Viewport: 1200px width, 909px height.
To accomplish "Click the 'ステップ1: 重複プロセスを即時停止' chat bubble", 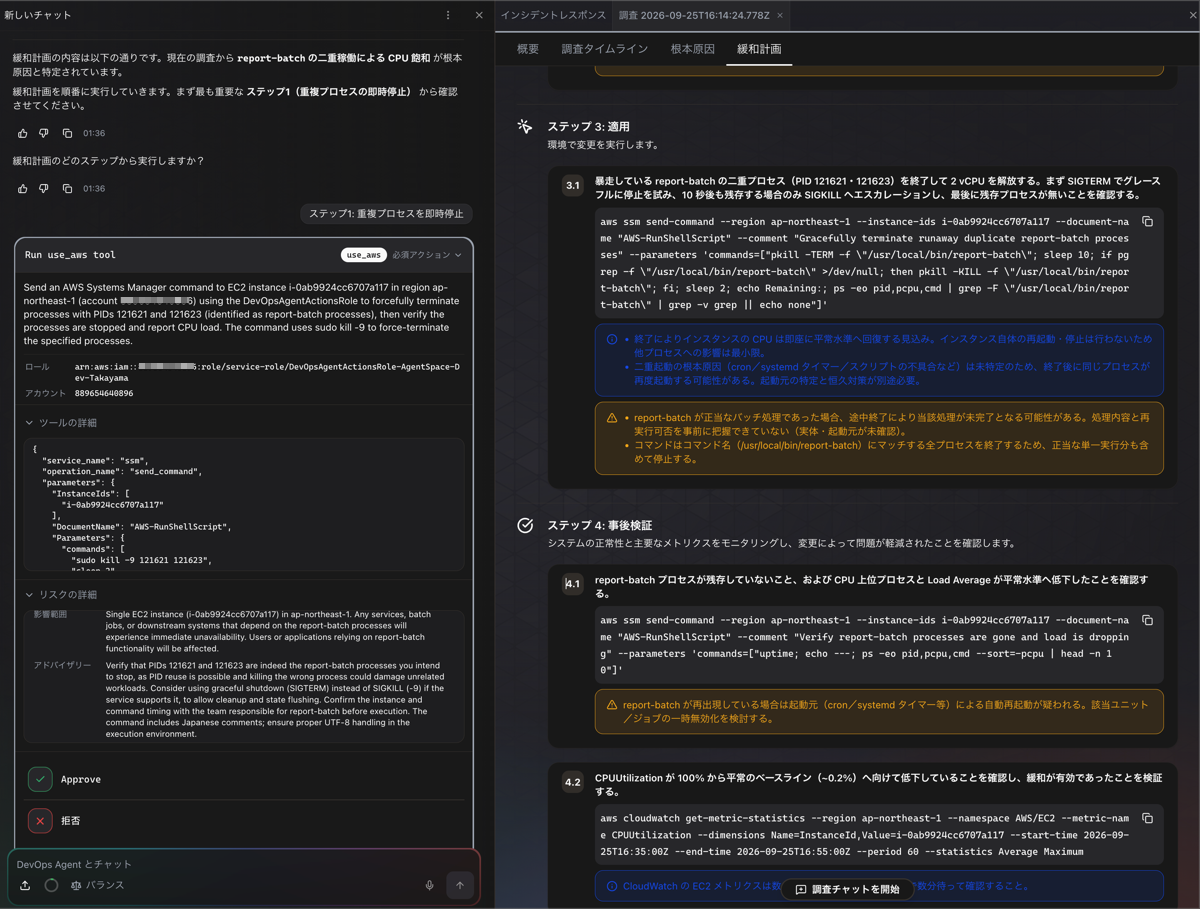I will tap(386, 213).
